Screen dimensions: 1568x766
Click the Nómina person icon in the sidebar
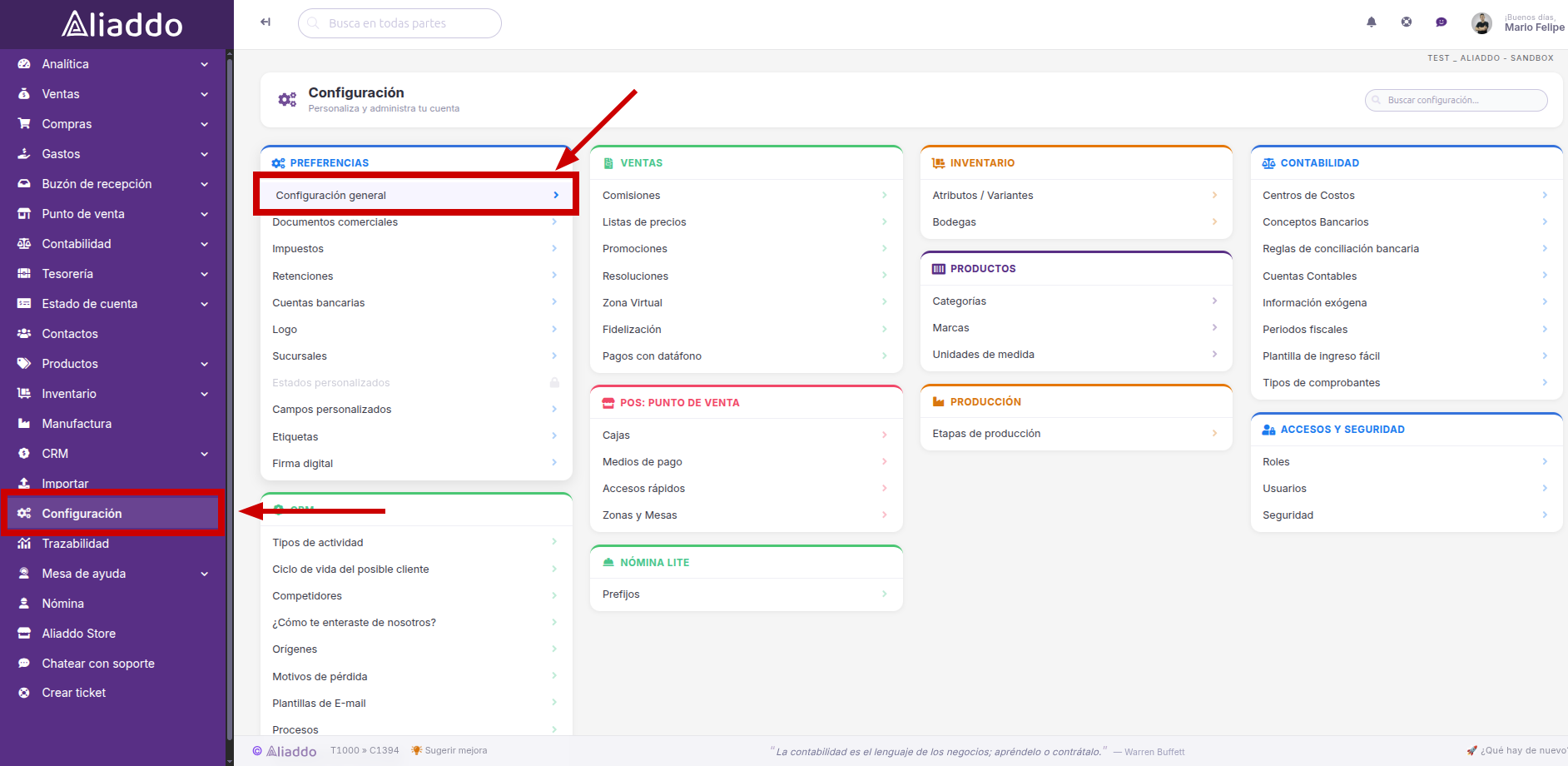pos(24,604)
